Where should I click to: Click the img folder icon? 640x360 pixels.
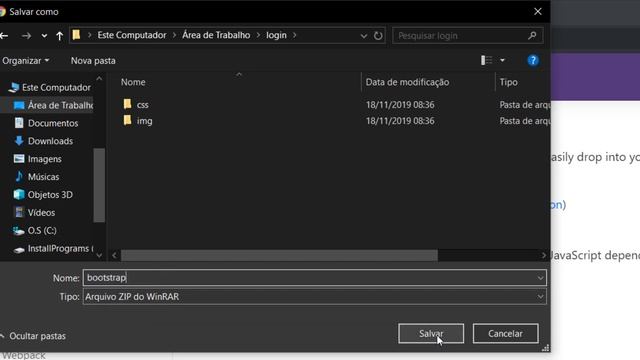[127, 120]
